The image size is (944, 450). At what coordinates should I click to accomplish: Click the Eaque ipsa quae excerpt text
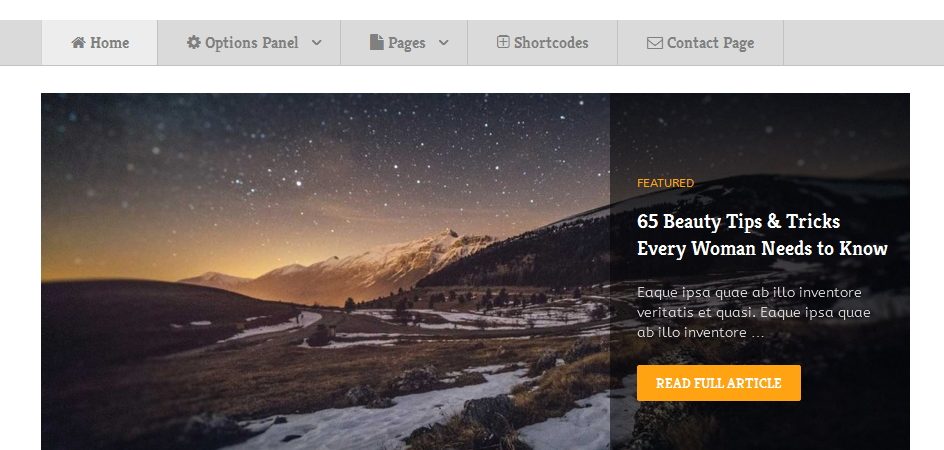pos(754,313)
